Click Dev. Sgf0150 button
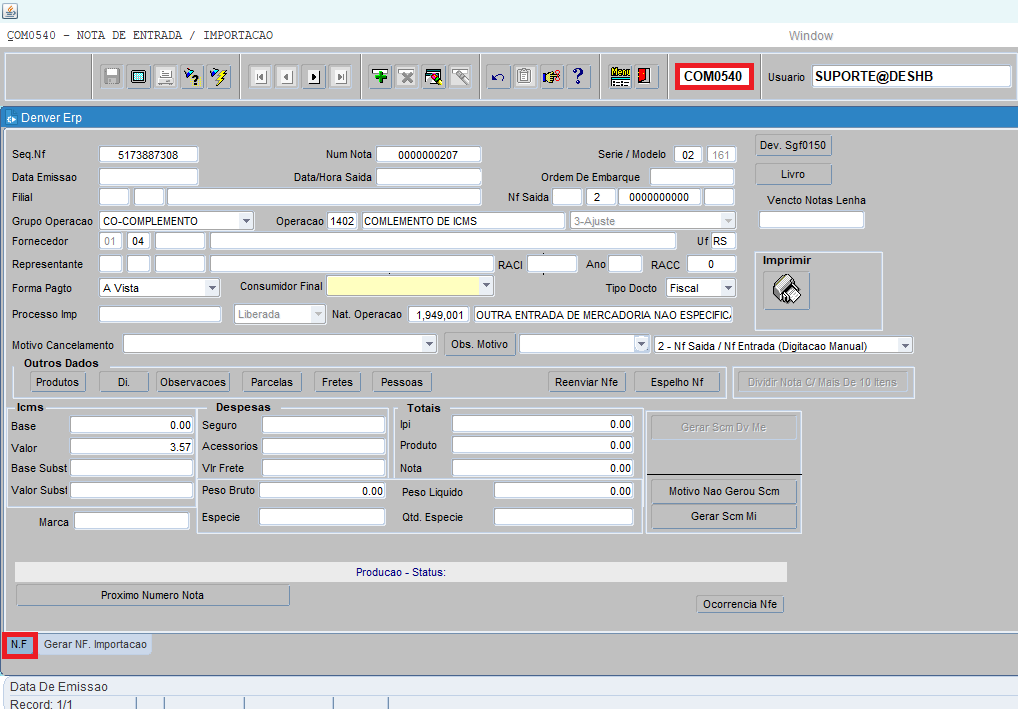Image resolution: width=1018 pixels, height=709 pixels. pos(793,145)
